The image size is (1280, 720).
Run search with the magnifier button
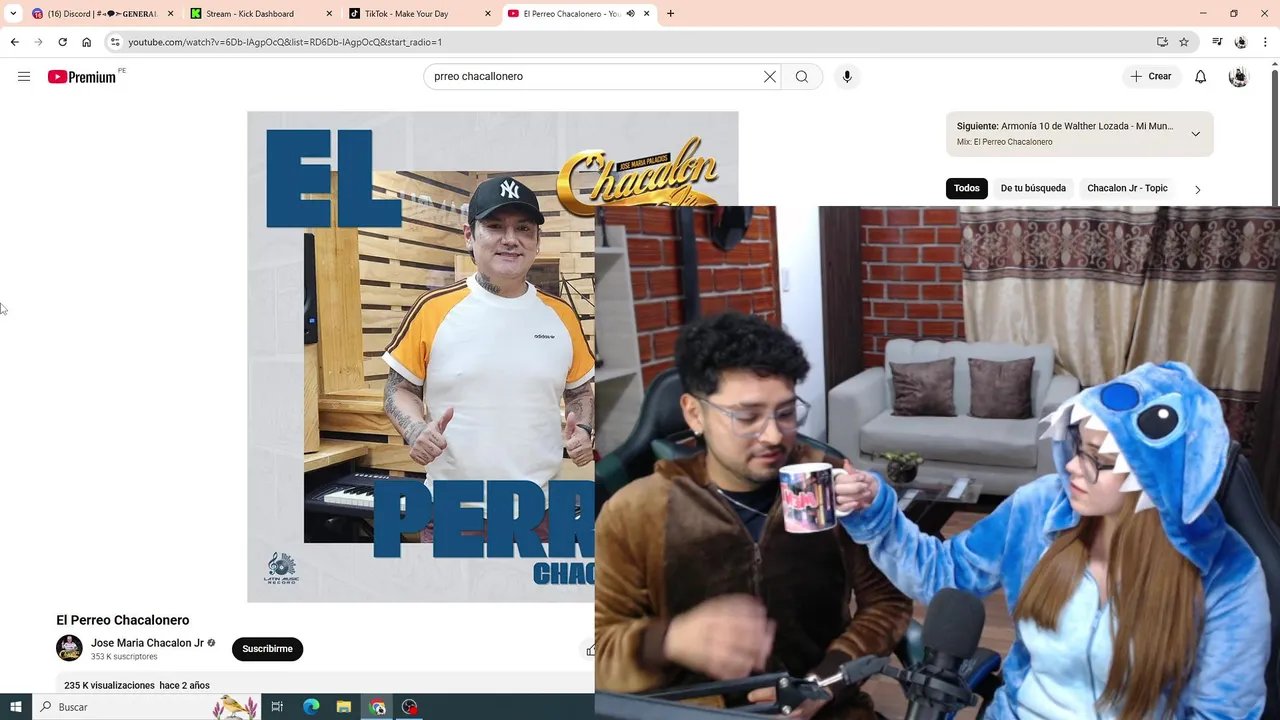[x=802, y=76]
